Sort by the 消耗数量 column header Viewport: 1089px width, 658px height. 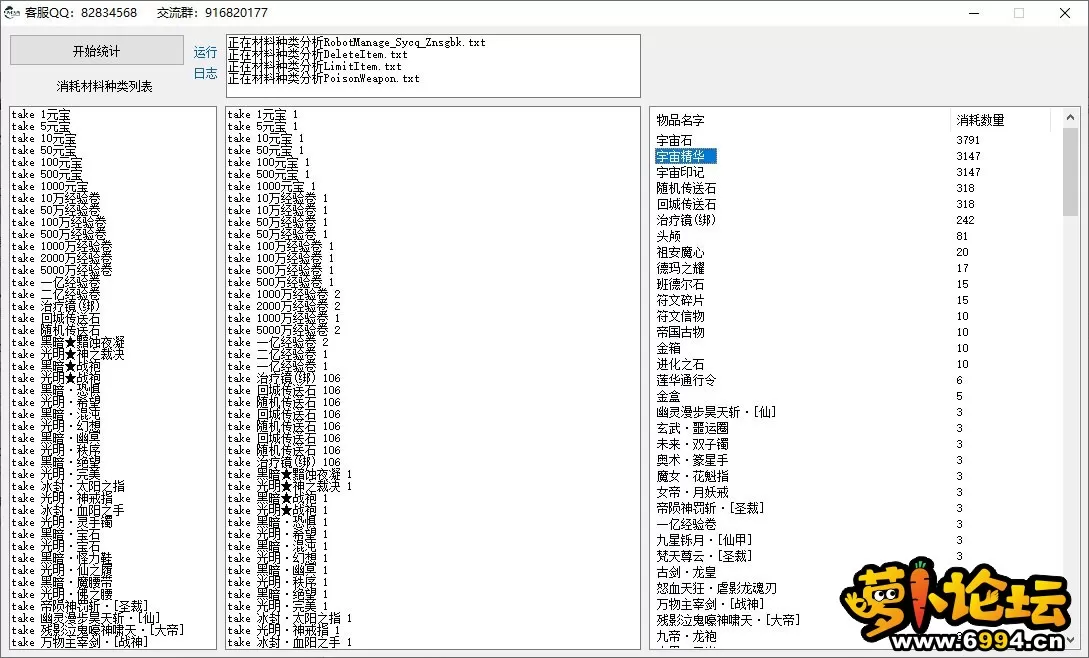[999, 120]
